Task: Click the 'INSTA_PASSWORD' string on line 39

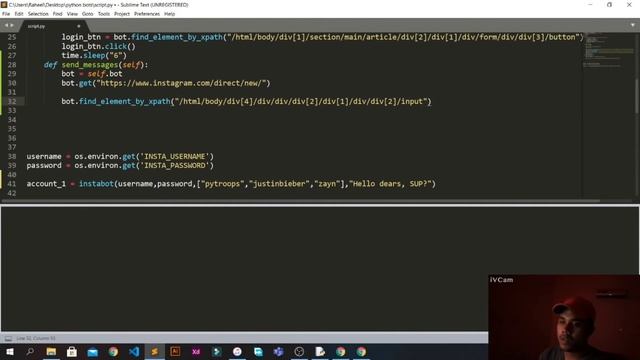Action: pyautogui.click(x=175, y=165)
